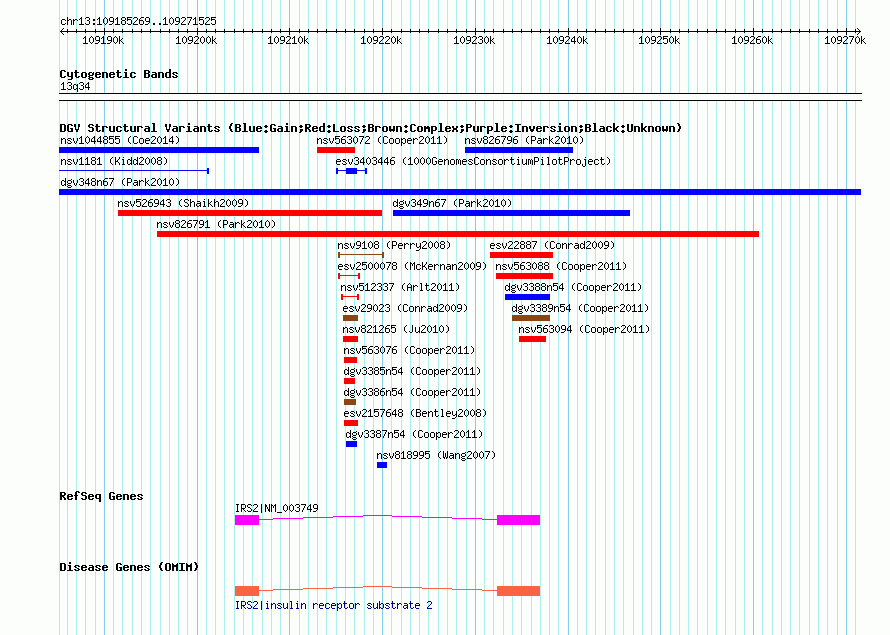Click the dgv349n67 (Park2010) label

[452, 203]
